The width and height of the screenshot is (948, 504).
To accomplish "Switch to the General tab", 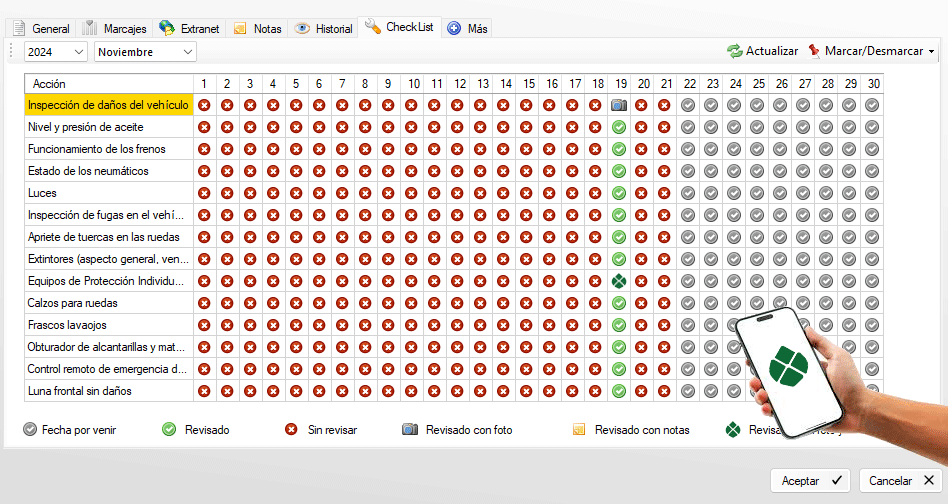I will click(x=42, y=29).
